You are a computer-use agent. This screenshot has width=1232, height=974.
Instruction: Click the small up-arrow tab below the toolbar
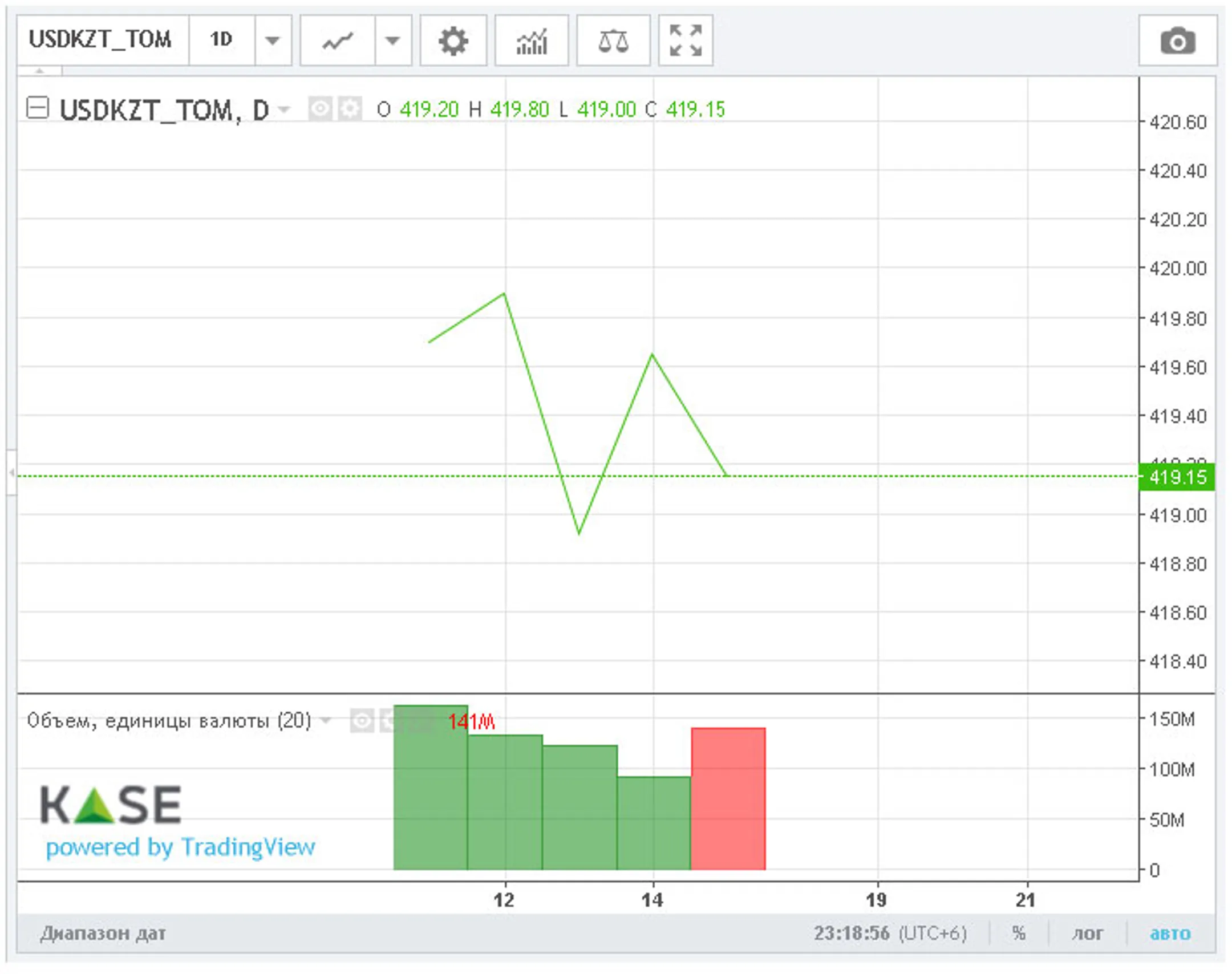pos(39,71)
